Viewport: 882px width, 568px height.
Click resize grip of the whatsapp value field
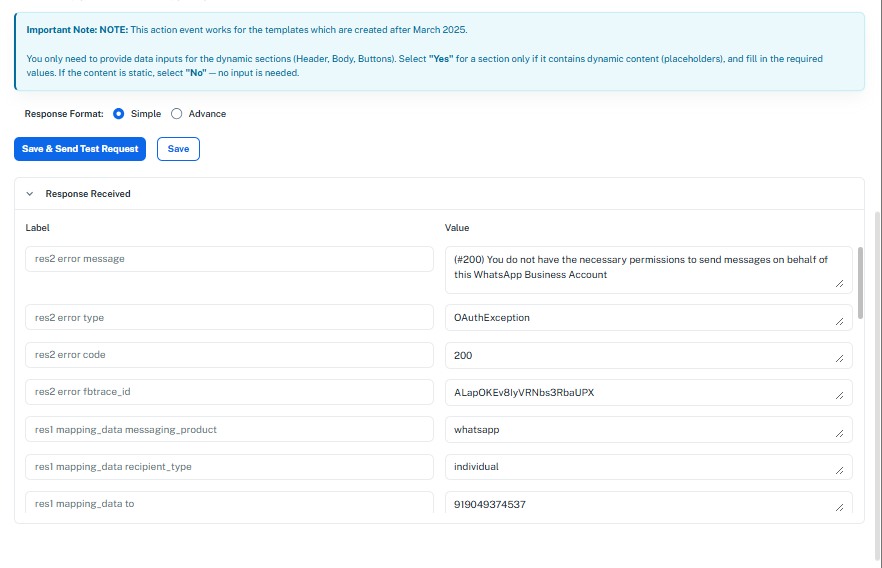click(839, 434)
